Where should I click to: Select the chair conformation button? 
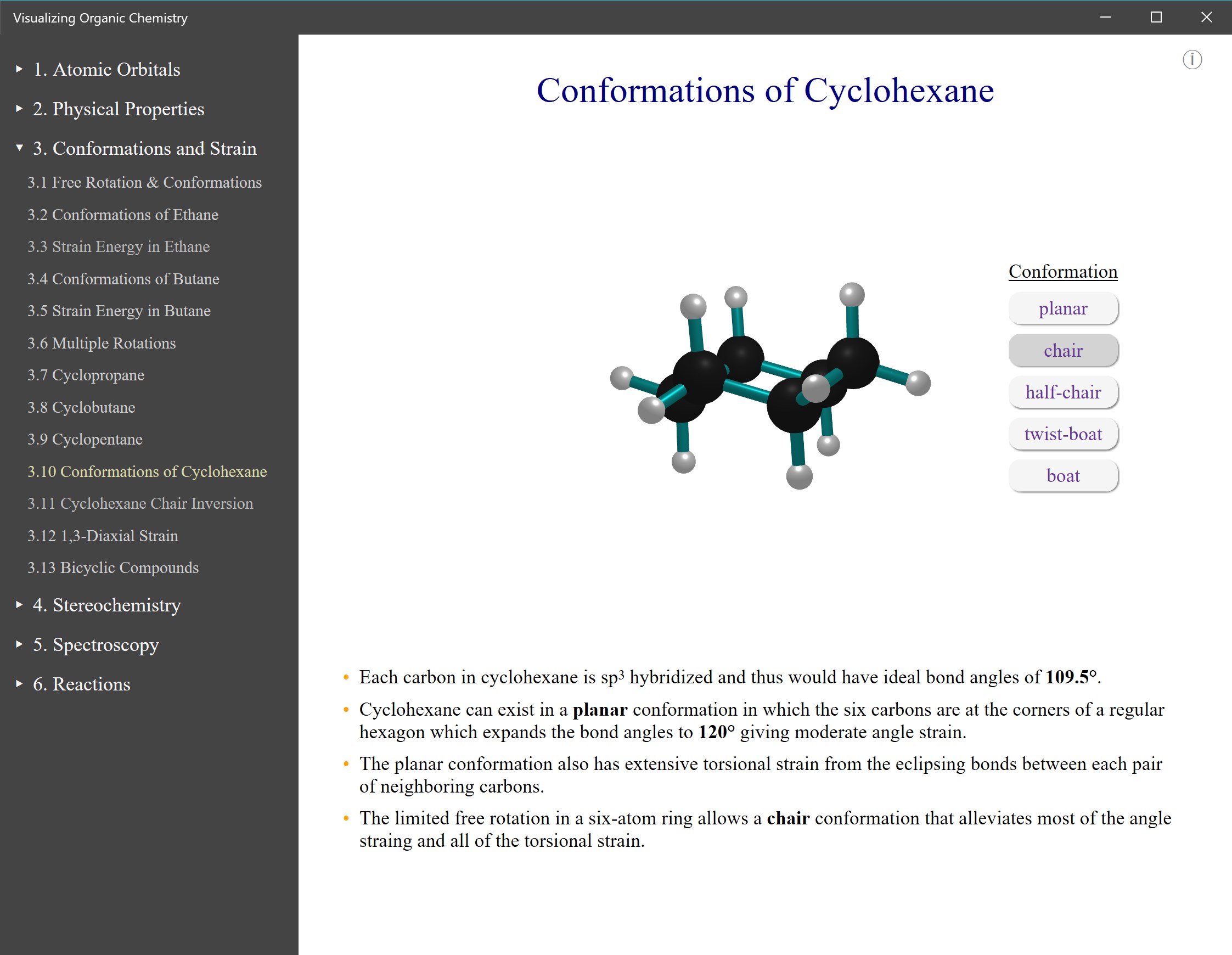point(1062,350)
